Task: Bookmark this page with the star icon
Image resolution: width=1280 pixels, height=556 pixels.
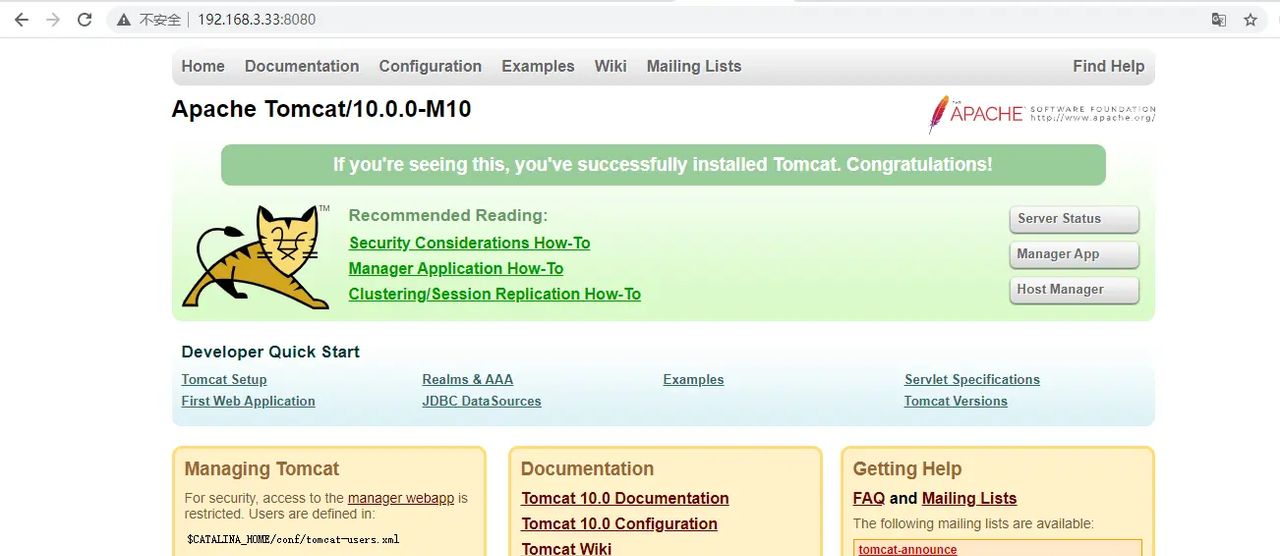Action: point(1250,20)
